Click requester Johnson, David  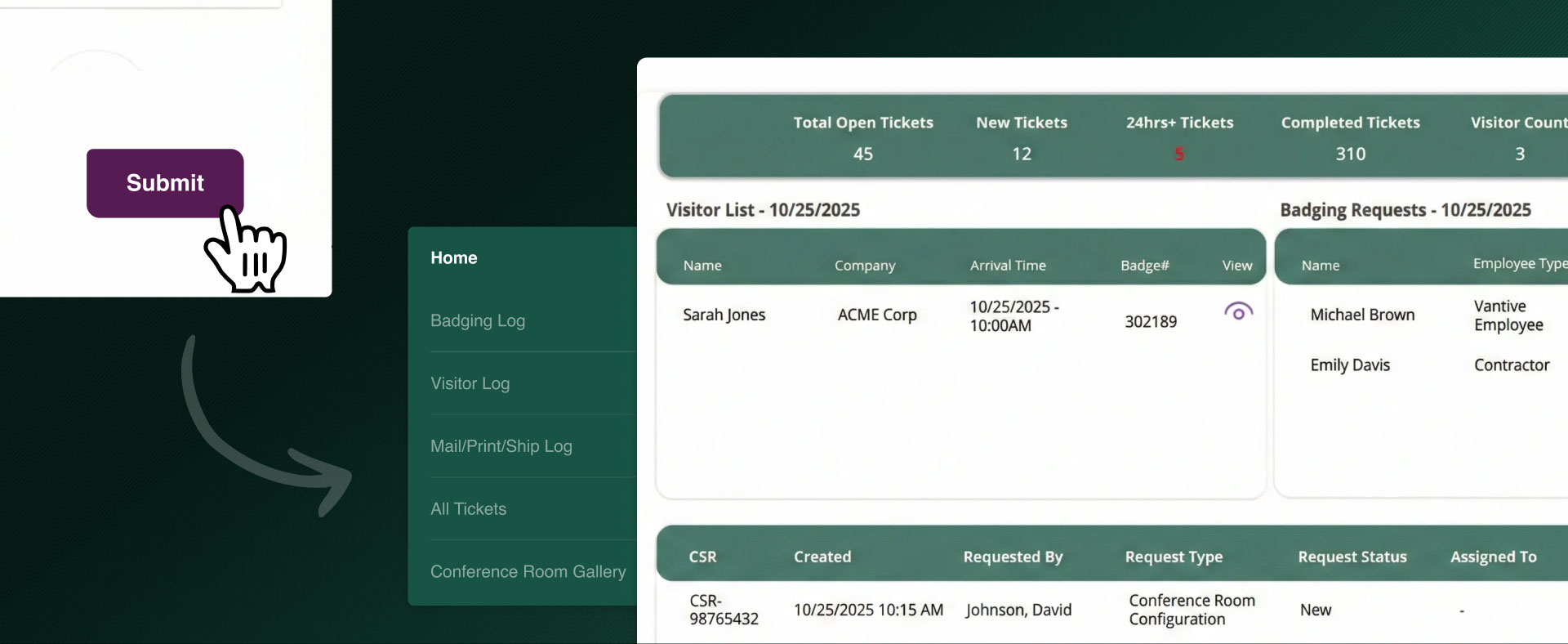click(x=1018, y=610)
